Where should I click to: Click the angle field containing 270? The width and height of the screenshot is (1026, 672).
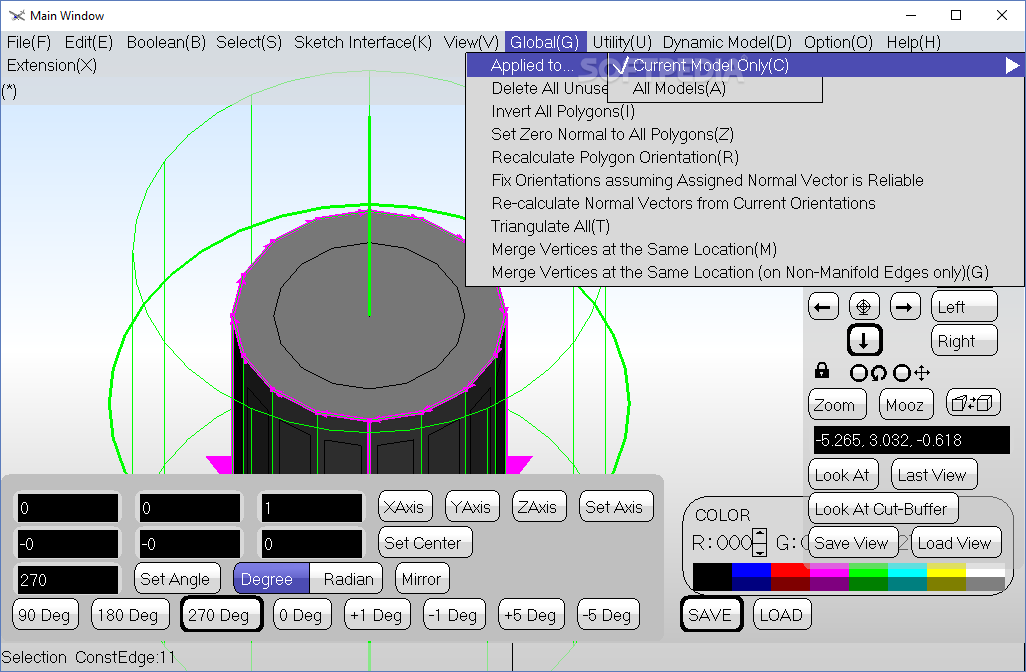(x=67, y=580)
